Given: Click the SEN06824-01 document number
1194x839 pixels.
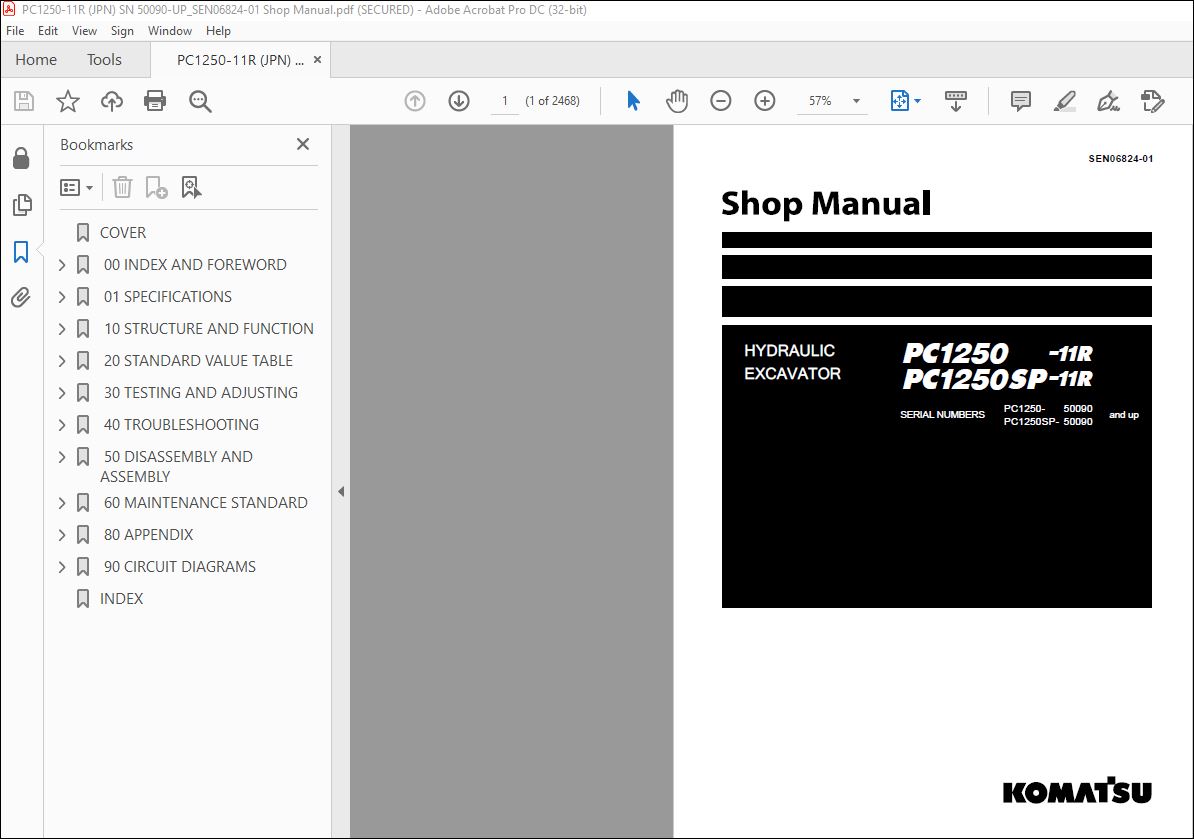Looking at the screenshot, I should point(1120,159).
